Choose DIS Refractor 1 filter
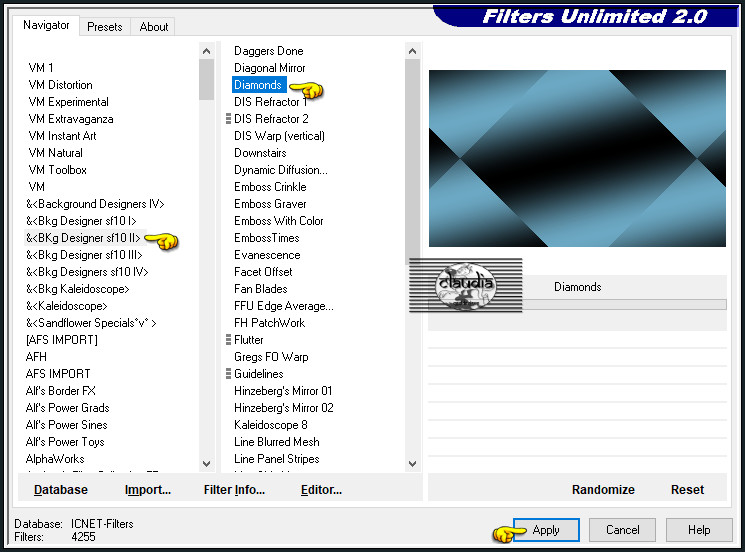Screen dimensions: 745x552 pyautogui.click(x=270, y=102)
